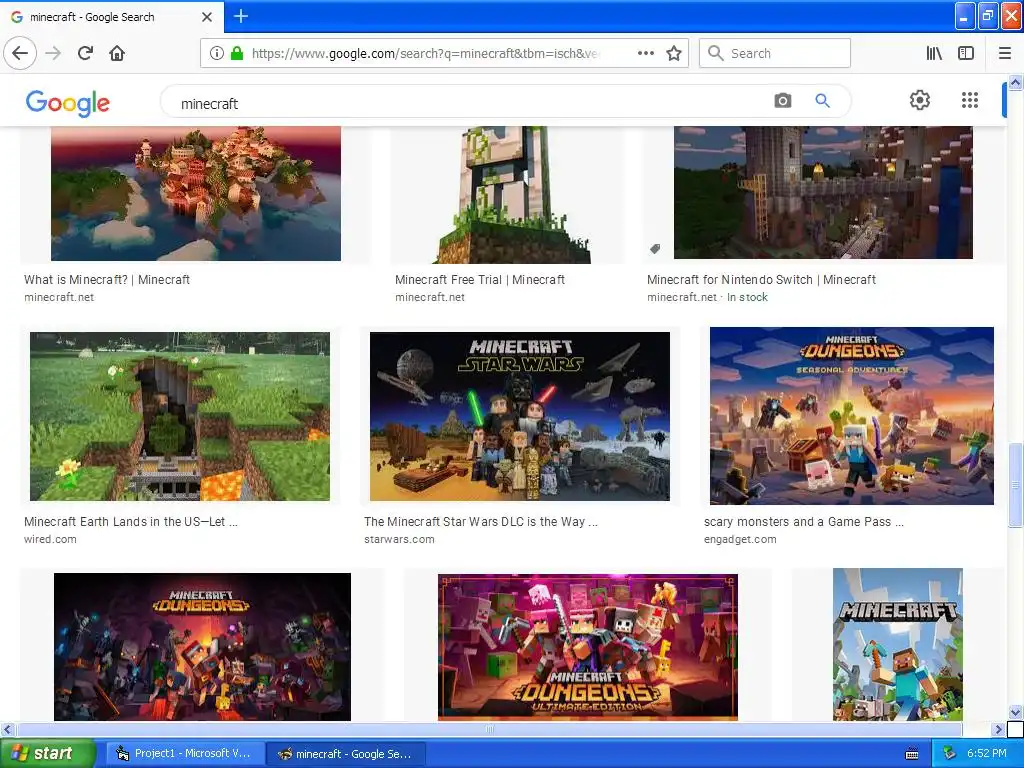Screen dimensions: 1024x768
Task: Click 'Minecraft Free Trial | Minecraft' title
Action: [480, 280]
